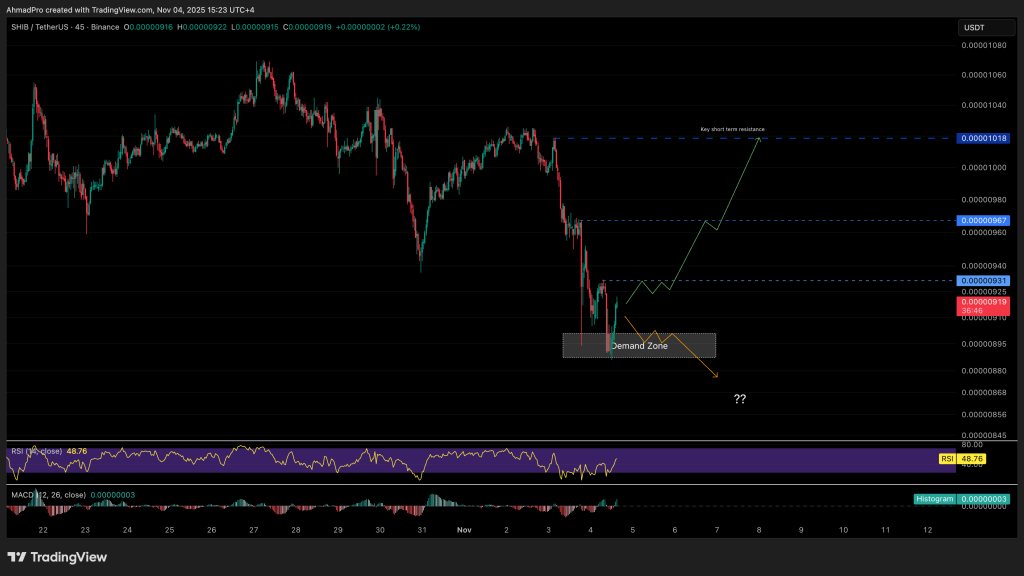The height and width of the screenshot is (576, 1024).
Task: Open the RSI indicator legend
Action: 35,451
